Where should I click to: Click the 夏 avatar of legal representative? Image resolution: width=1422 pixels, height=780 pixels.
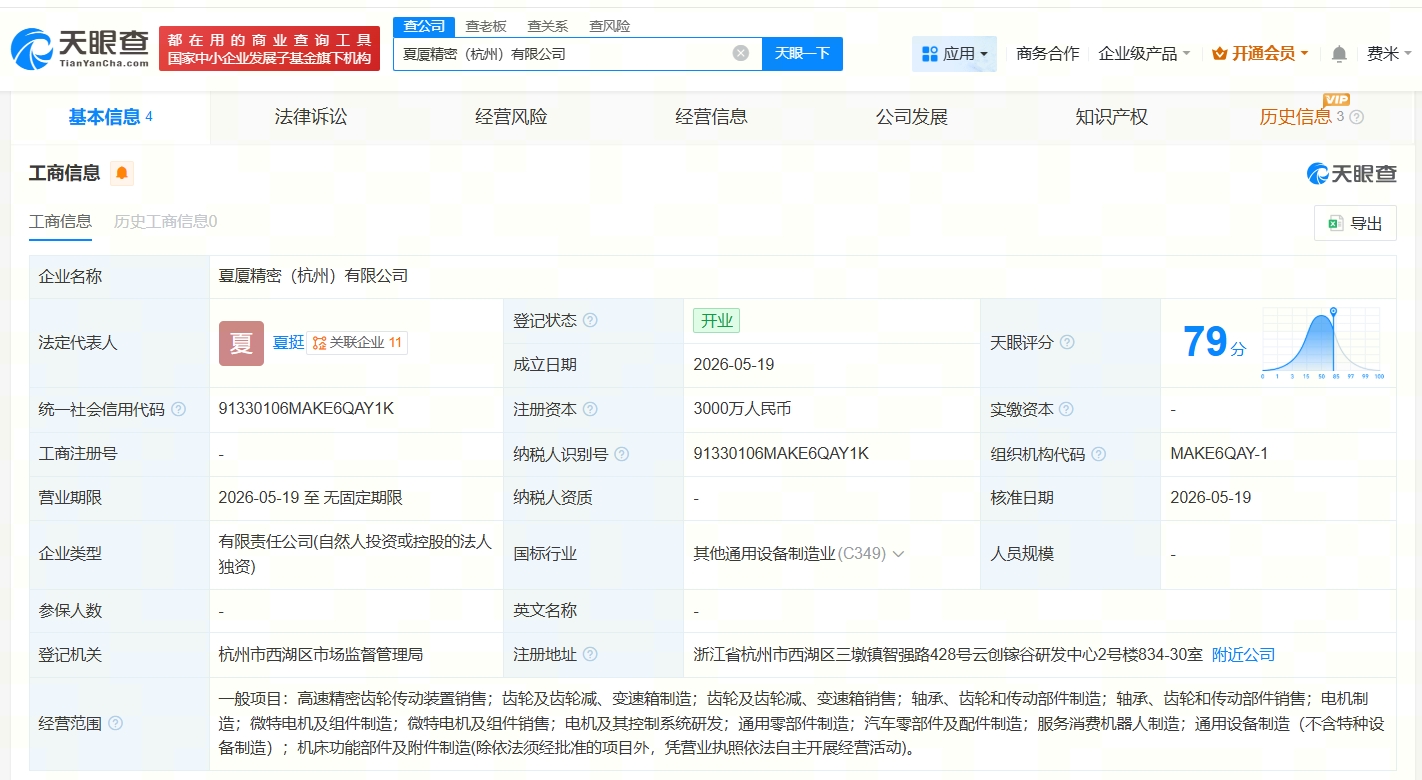tap(241, 343)
